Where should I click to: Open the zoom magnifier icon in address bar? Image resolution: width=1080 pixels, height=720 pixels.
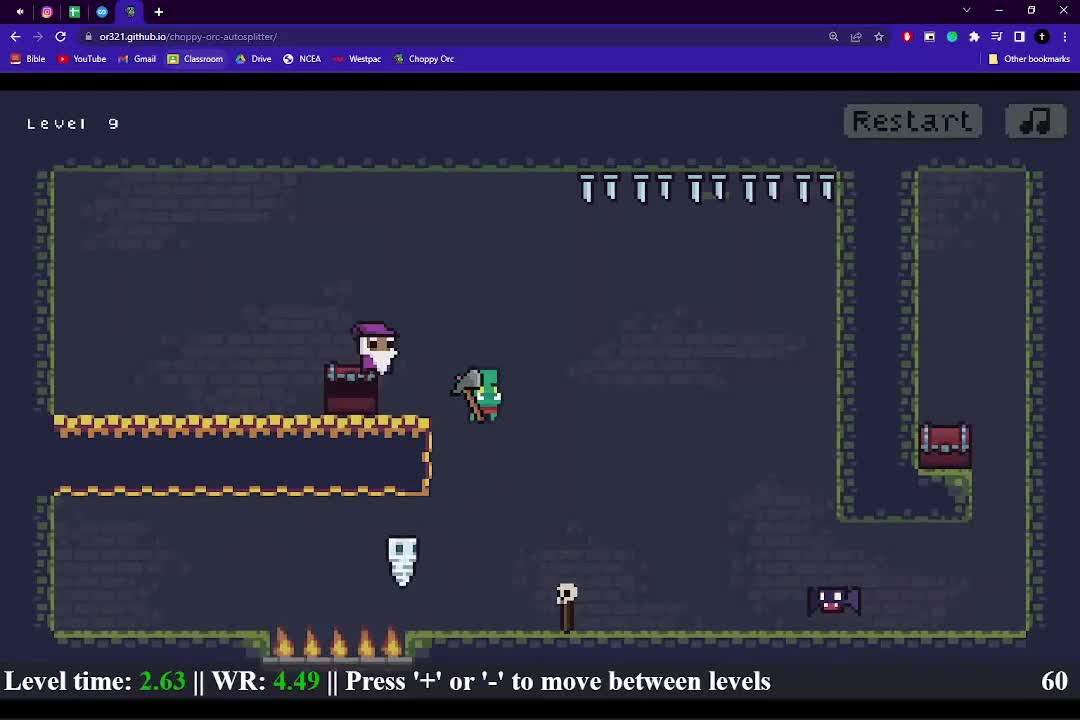coord(833,37)
